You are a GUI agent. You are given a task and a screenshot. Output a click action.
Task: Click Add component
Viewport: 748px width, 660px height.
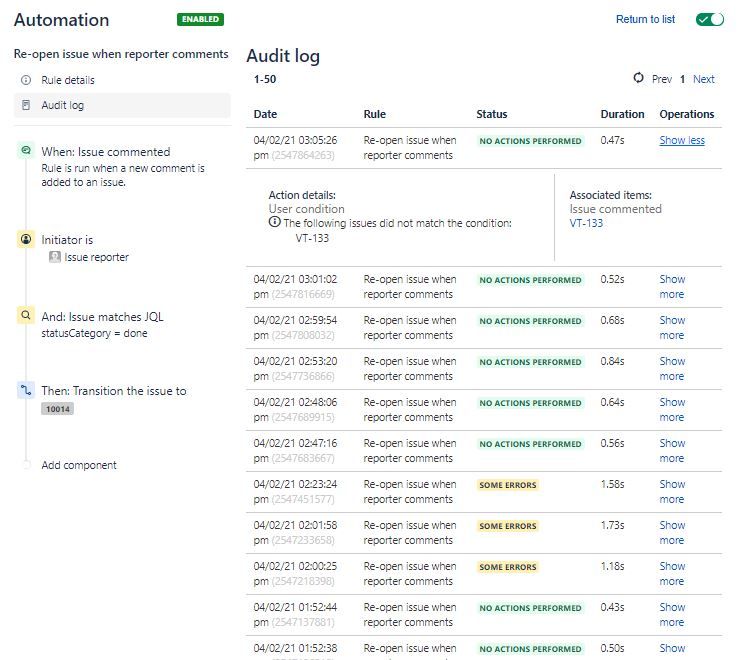click(x=79, y=465)
